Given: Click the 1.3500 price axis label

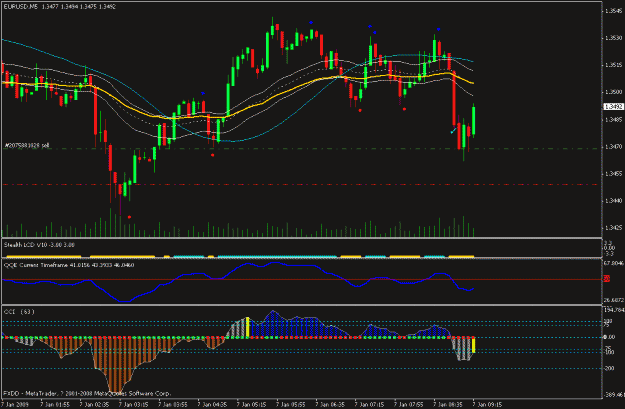Looking at the screenshot, I should [x=613, y=92].
